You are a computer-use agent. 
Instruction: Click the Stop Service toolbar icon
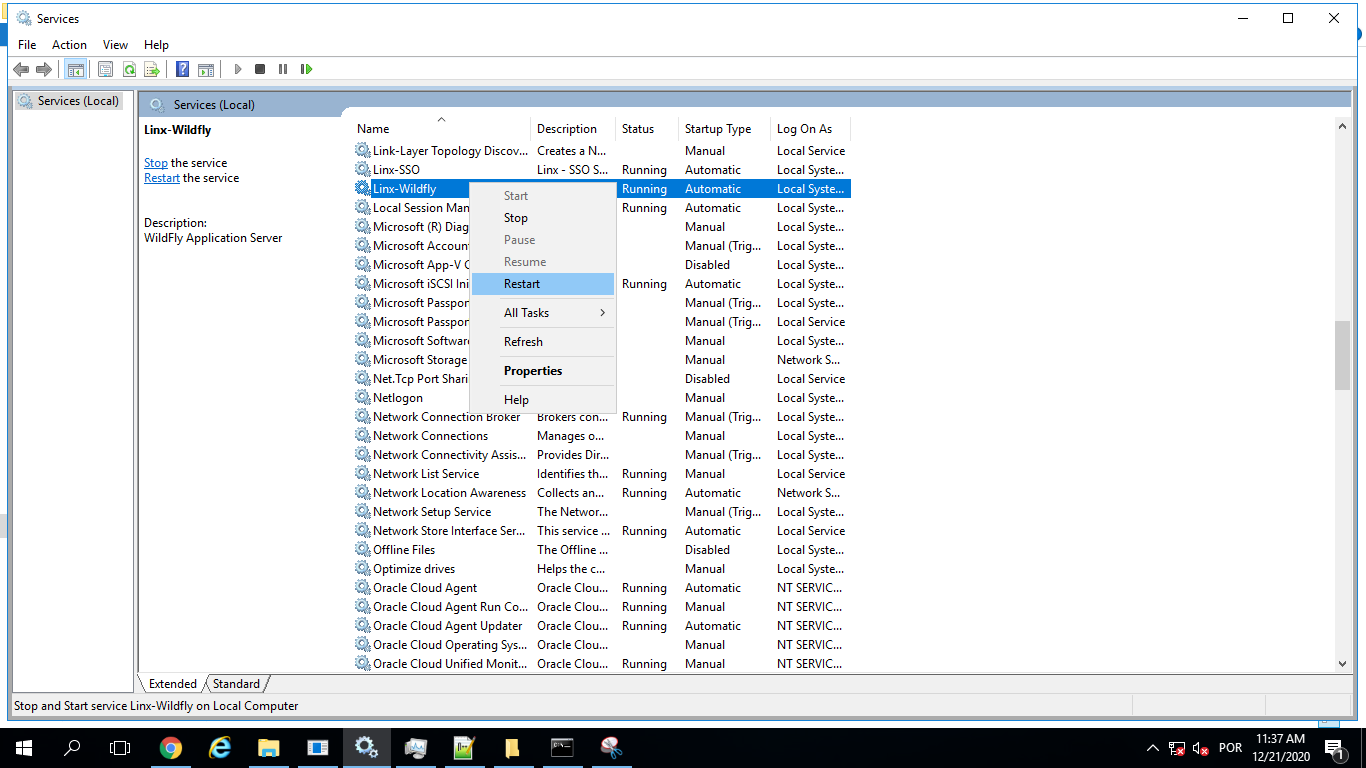pyautogui.click(x=260, y=69)
